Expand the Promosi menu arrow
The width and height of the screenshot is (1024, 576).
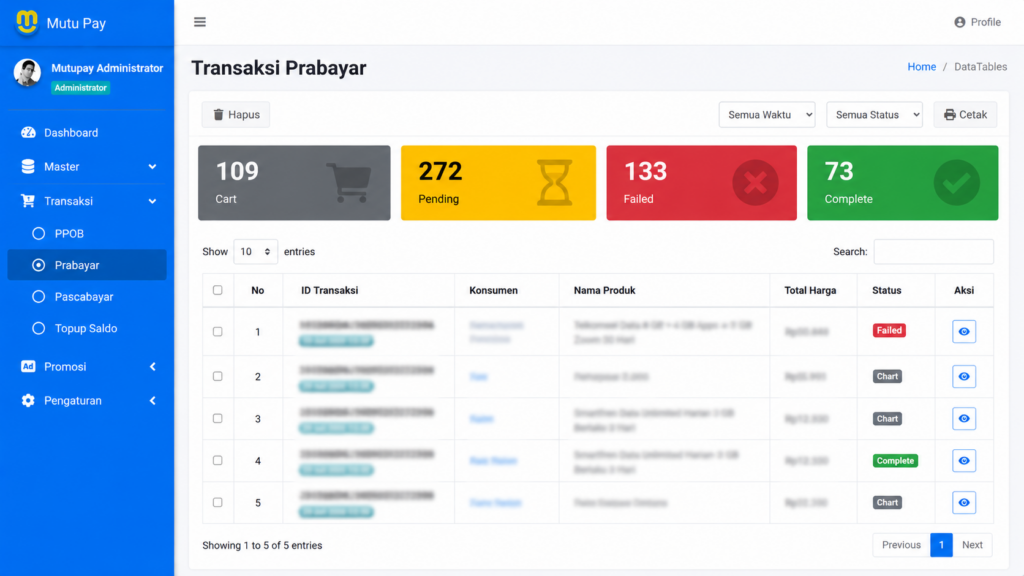point(153,366)
